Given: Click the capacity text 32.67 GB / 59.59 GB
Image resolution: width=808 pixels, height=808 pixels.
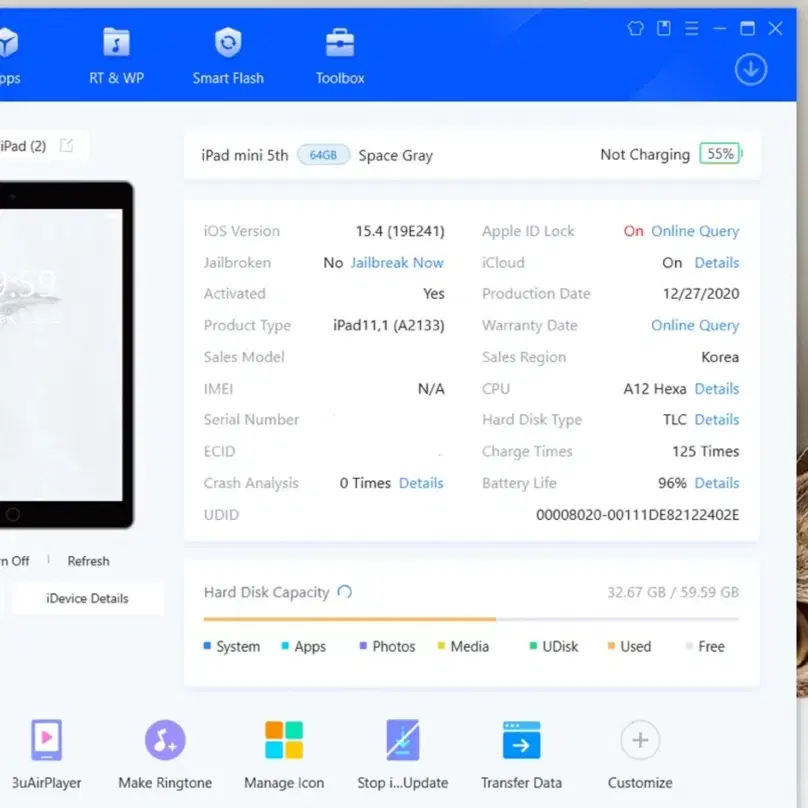Looking at the screenshot, I should (x=673, y=592).
